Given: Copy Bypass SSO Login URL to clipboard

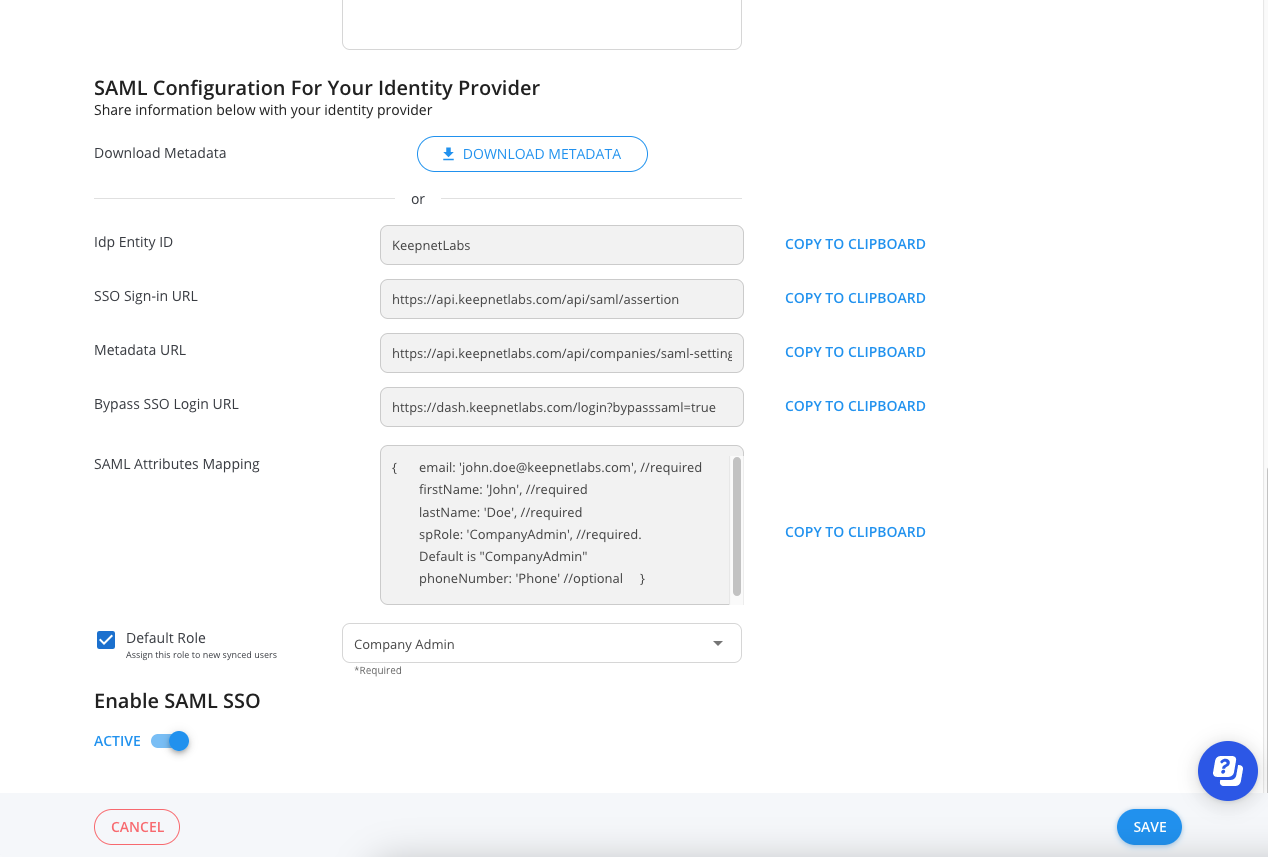Looking at the screenshot, I should click(855, 406).
